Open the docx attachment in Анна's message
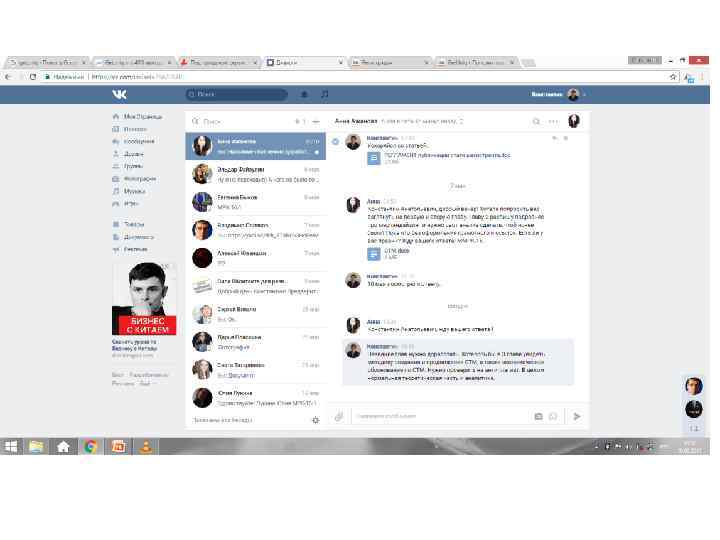This screenshot has width=720, height=540. click(x=388, y=254)
